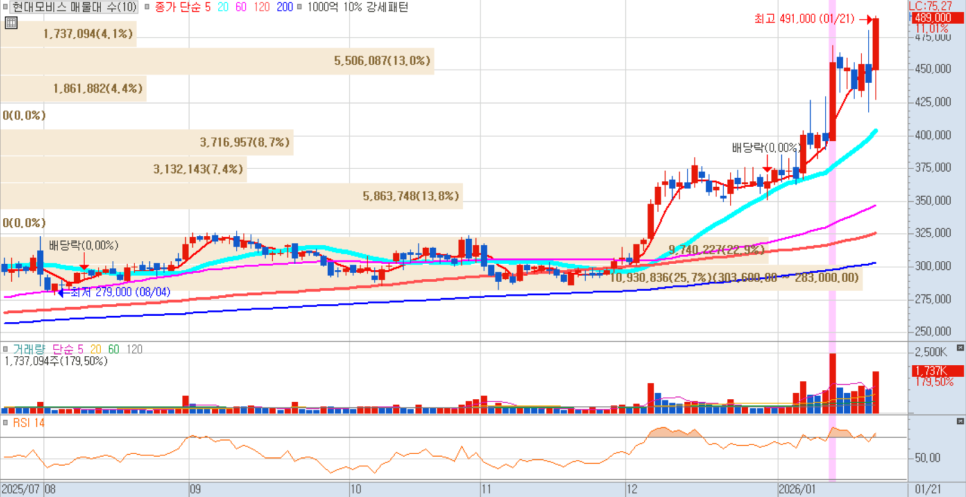Click the red 489,000 current price tag
This screenshot has width=966, height=497.
936,18
